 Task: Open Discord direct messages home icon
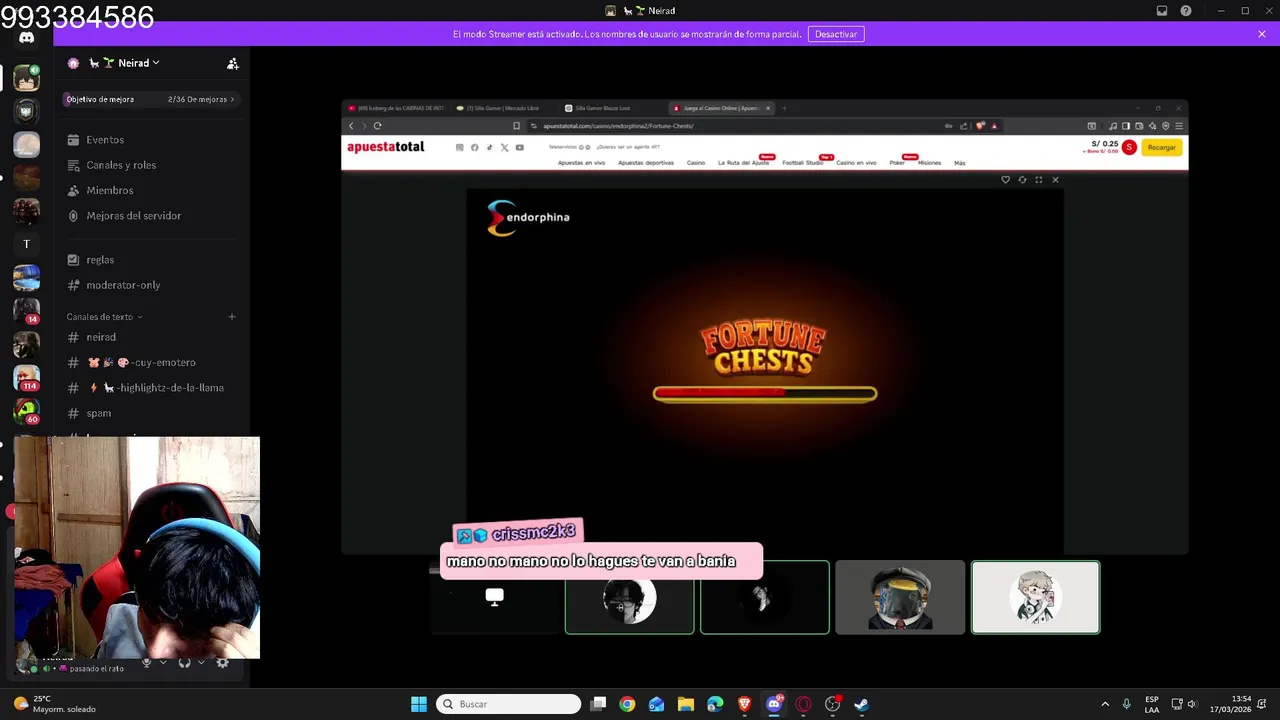click(x=26, y=38)
